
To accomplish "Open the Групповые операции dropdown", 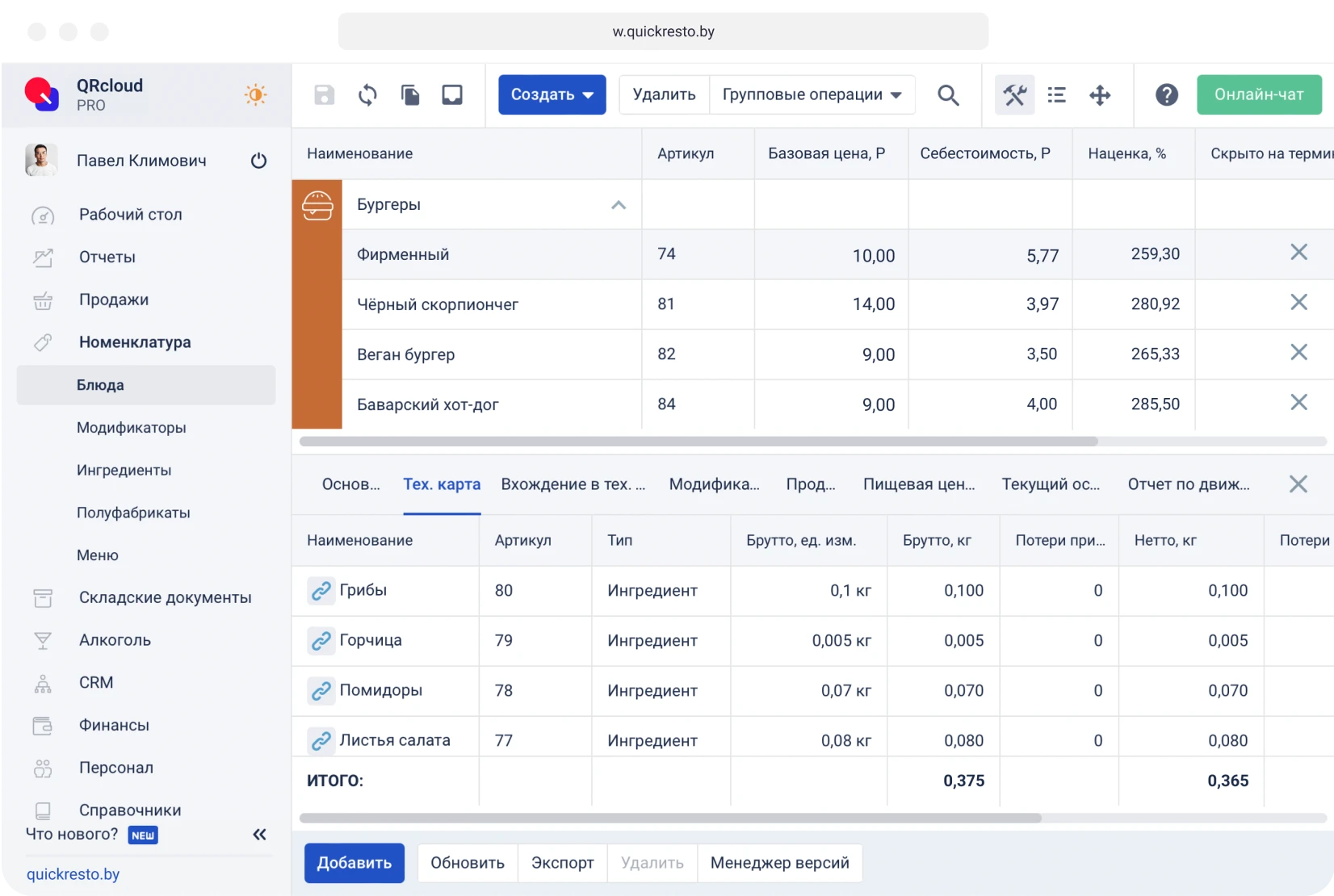I will pyautogui.click(x=812, y=94).
